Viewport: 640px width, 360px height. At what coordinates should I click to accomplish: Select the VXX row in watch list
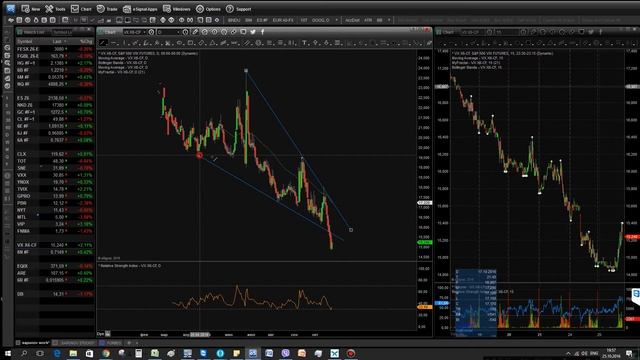[x=55, y=175]
